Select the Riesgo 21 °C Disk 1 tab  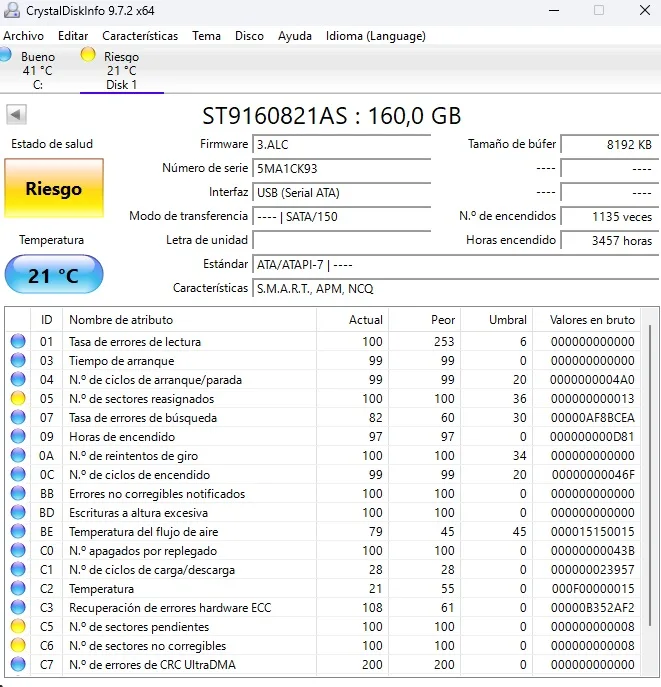(x=122, y=70)
